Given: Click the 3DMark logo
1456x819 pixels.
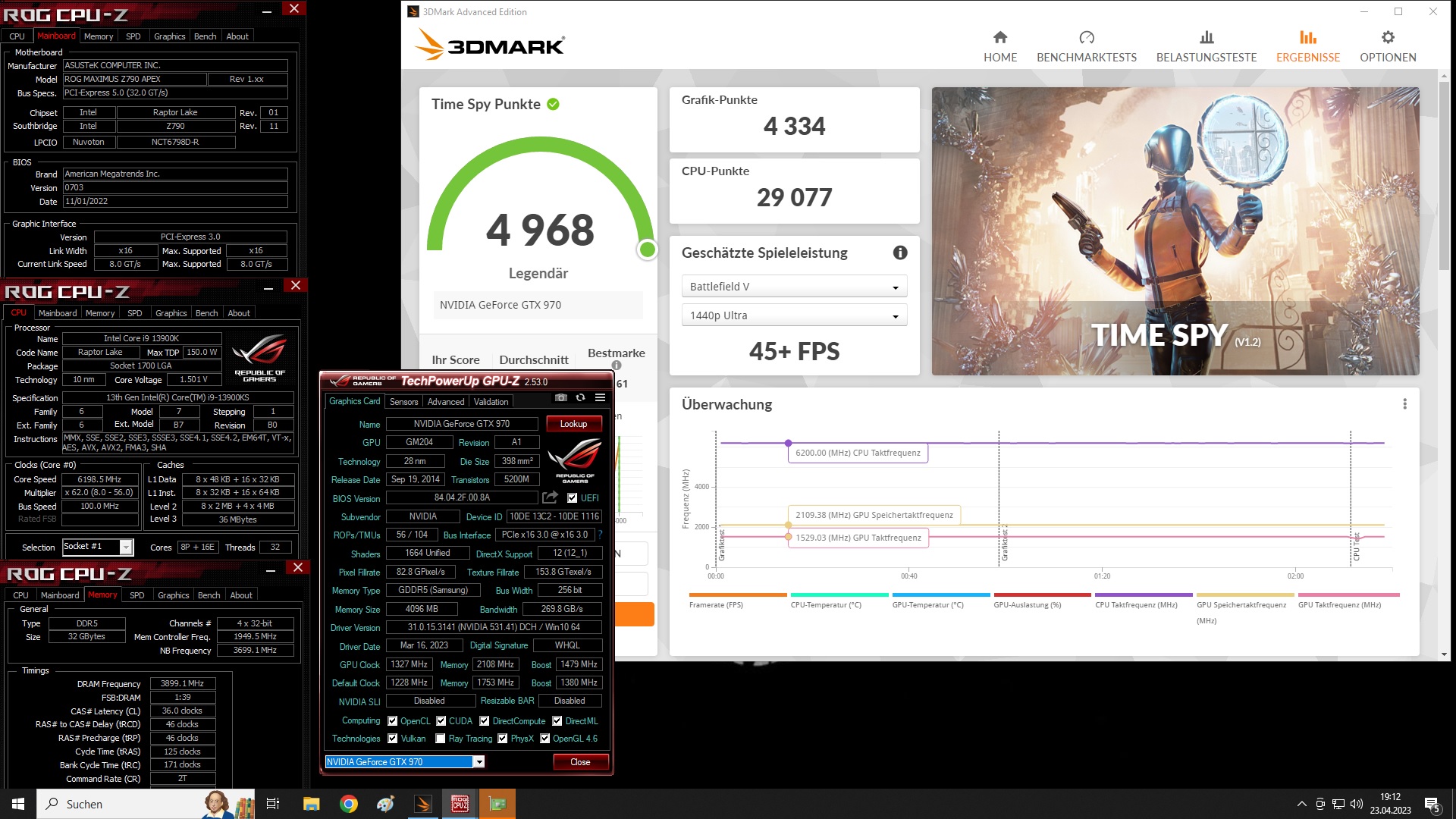Looking at the screenshot, I should [490, 45].
